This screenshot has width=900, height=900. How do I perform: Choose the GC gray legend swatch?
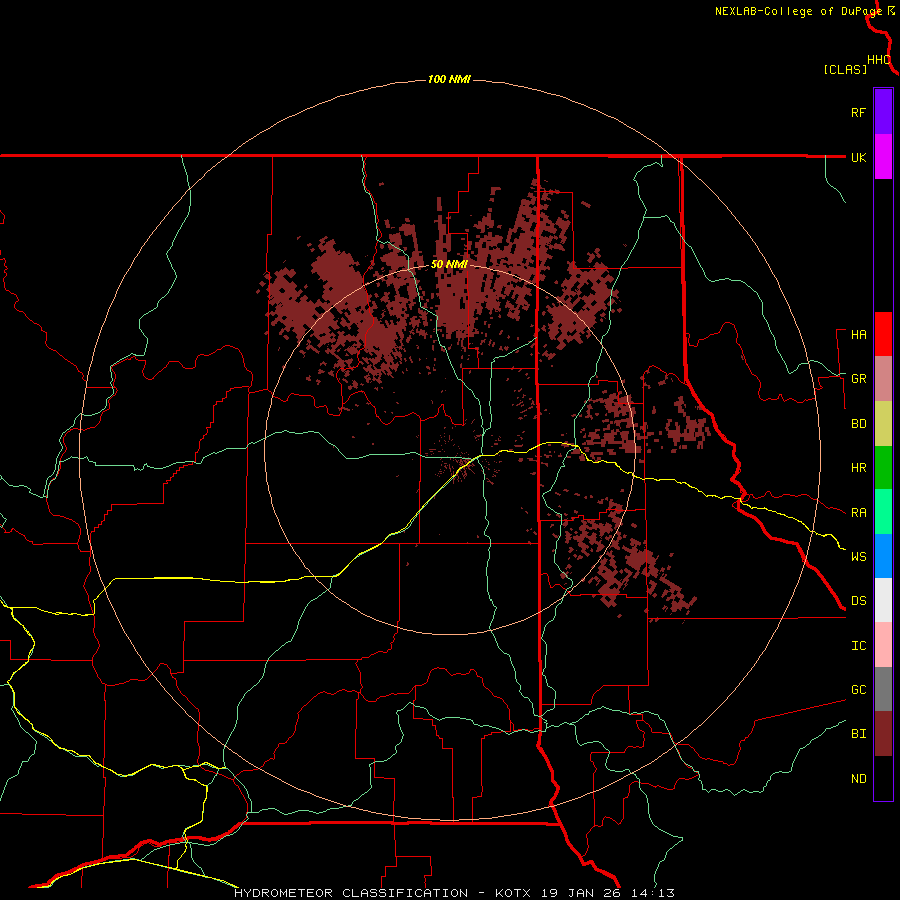[x=883, y=689]
